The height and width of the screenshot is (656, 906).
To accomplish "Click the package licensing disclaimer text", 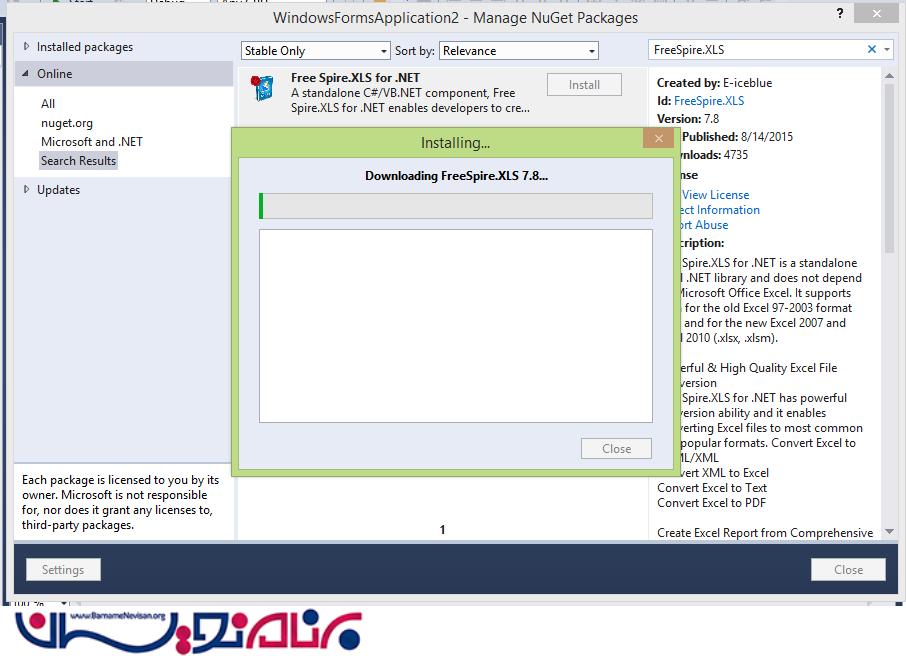I will (x=120, y=502).
